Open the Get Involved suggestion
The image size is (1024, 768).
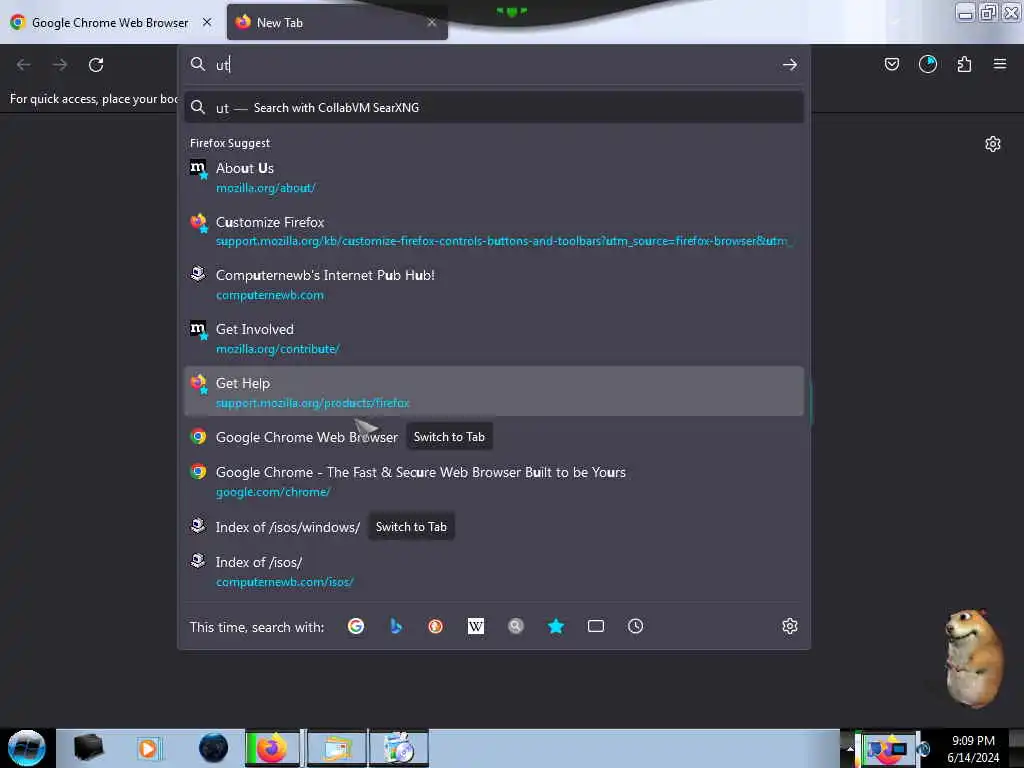(494, 338)
